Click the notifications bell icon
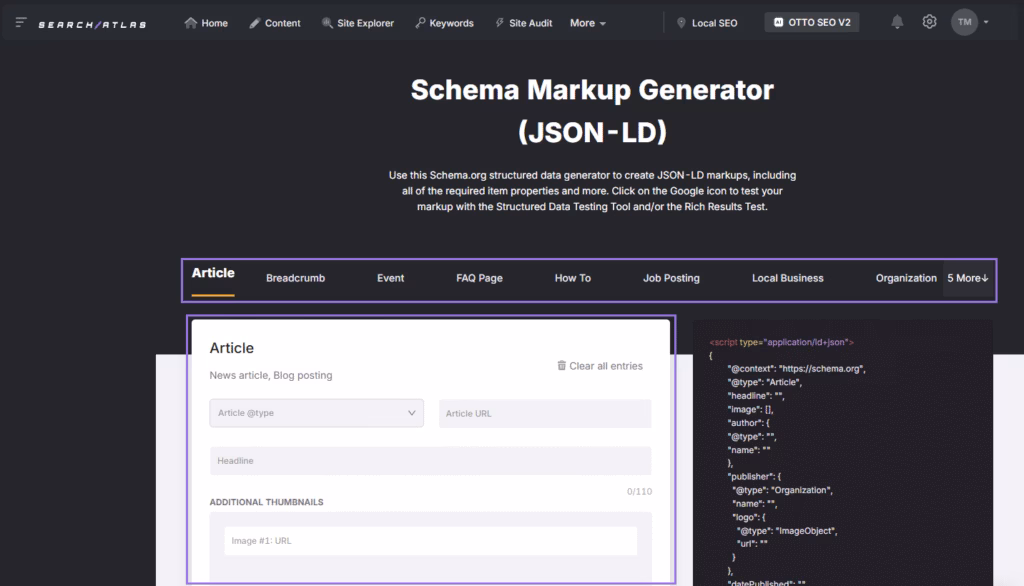 (897, 22)
